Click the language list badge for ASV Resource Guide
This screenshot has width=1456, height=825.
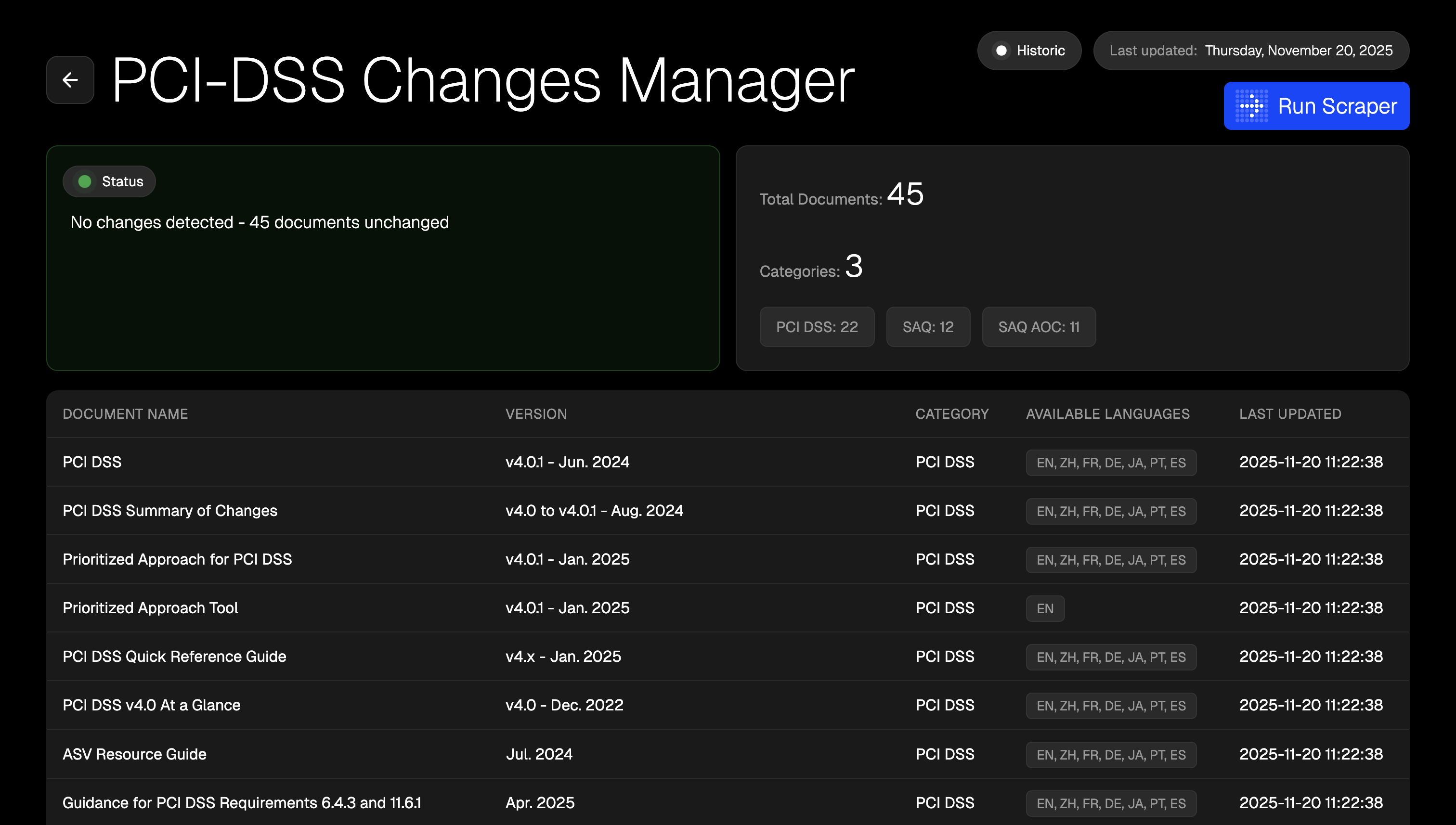[1110, 754]
